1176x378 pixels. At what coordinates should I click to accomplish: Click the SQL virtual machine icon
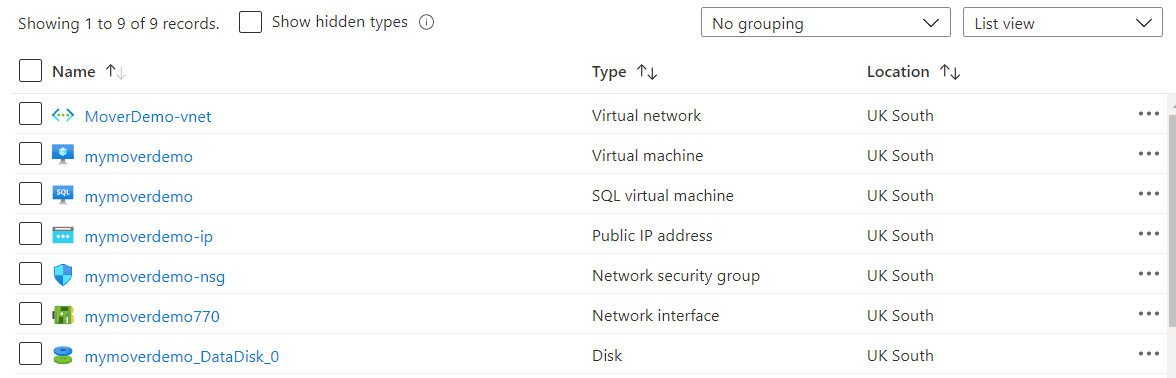coord(63,195)
